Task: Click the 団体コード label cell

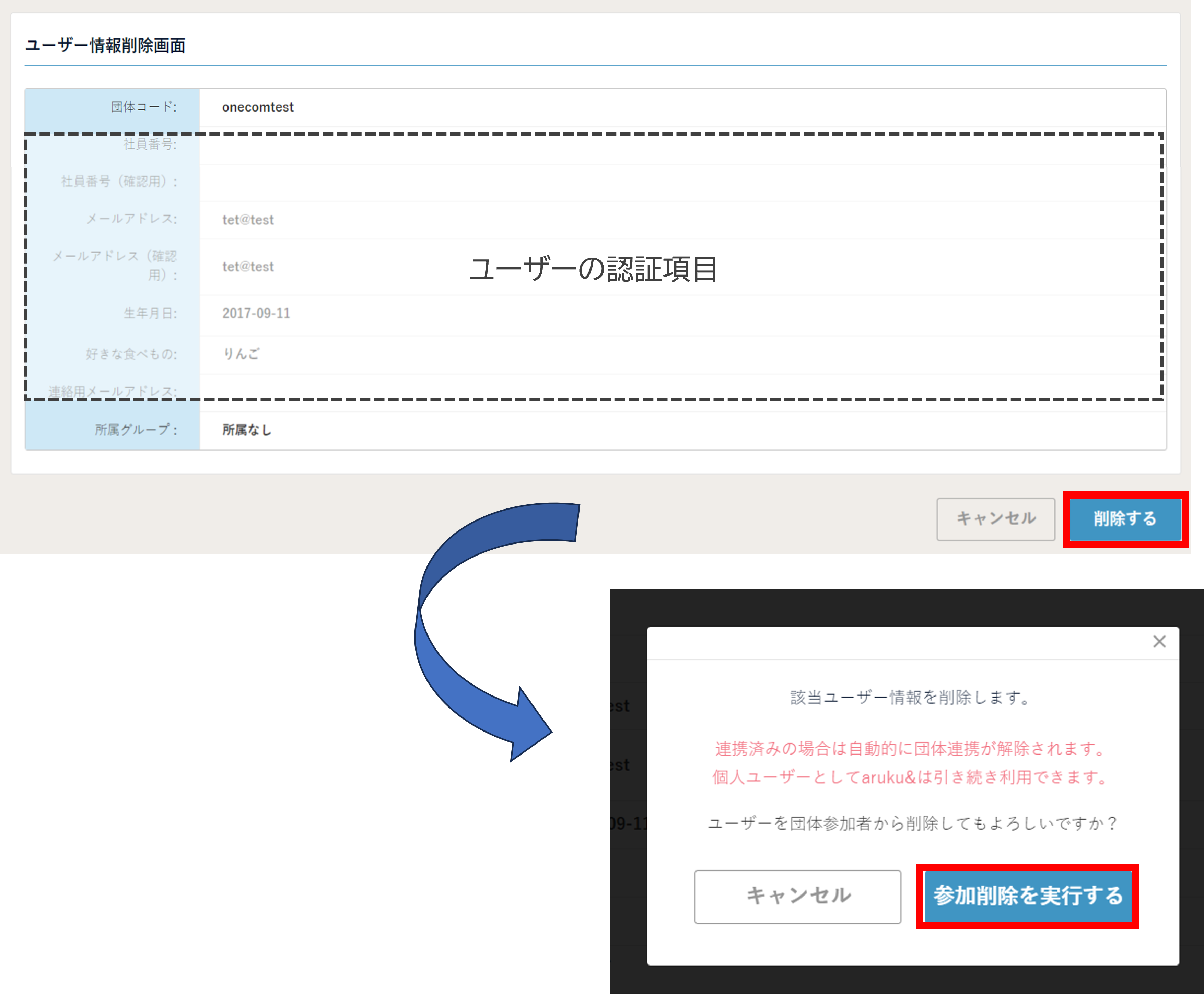Action: click(144, 107)
